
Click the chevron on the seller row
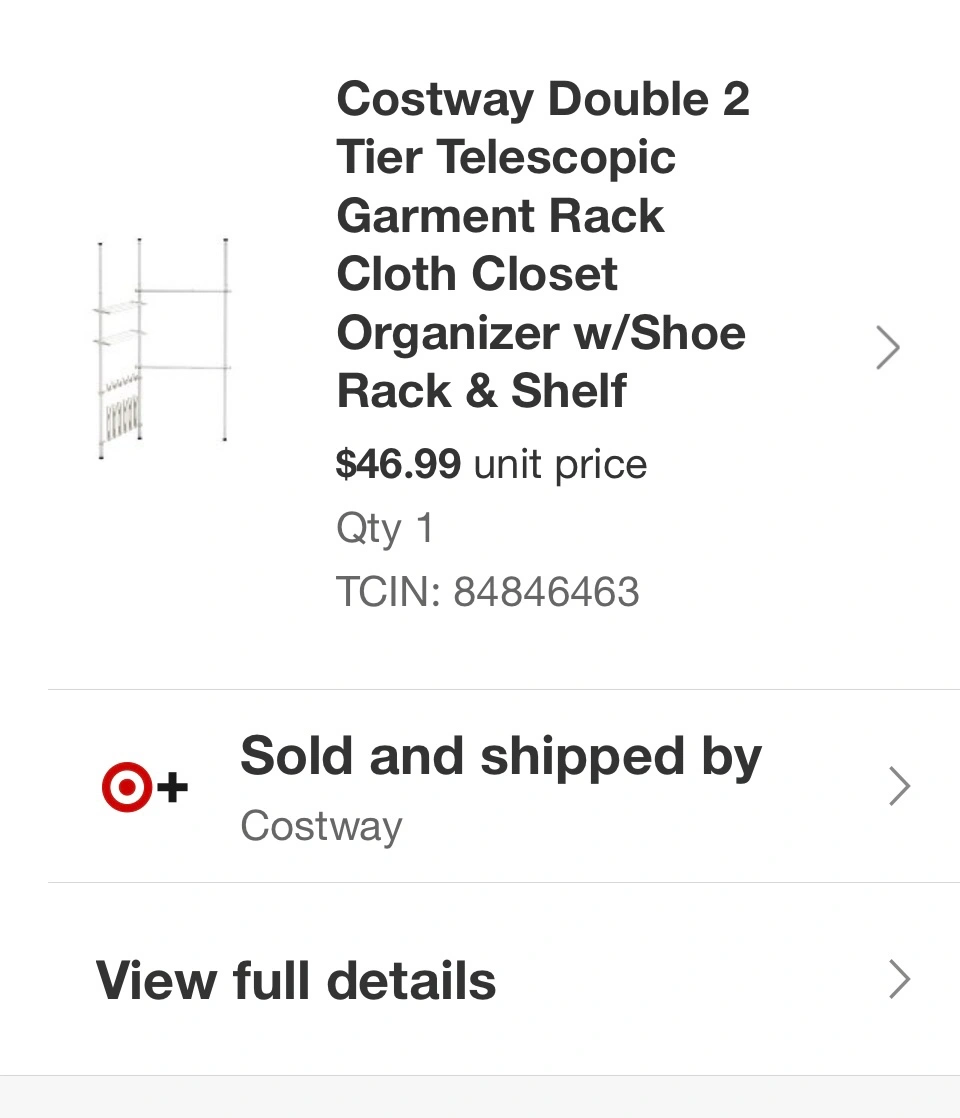[900, 786]
